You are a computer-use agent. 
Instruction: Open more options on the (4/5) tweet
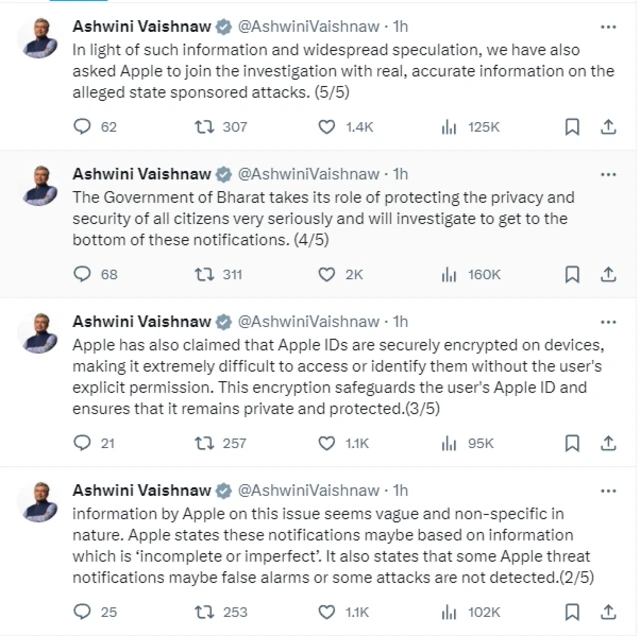click(x=607, y=174)
